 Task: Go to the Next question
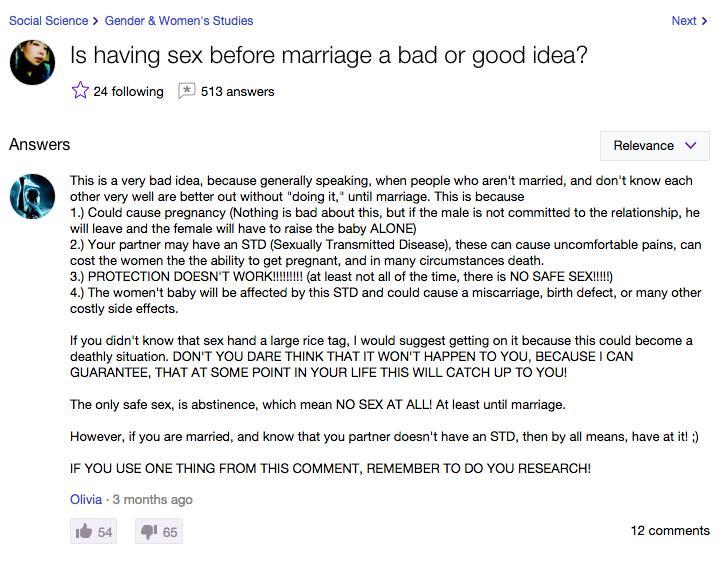683,21
